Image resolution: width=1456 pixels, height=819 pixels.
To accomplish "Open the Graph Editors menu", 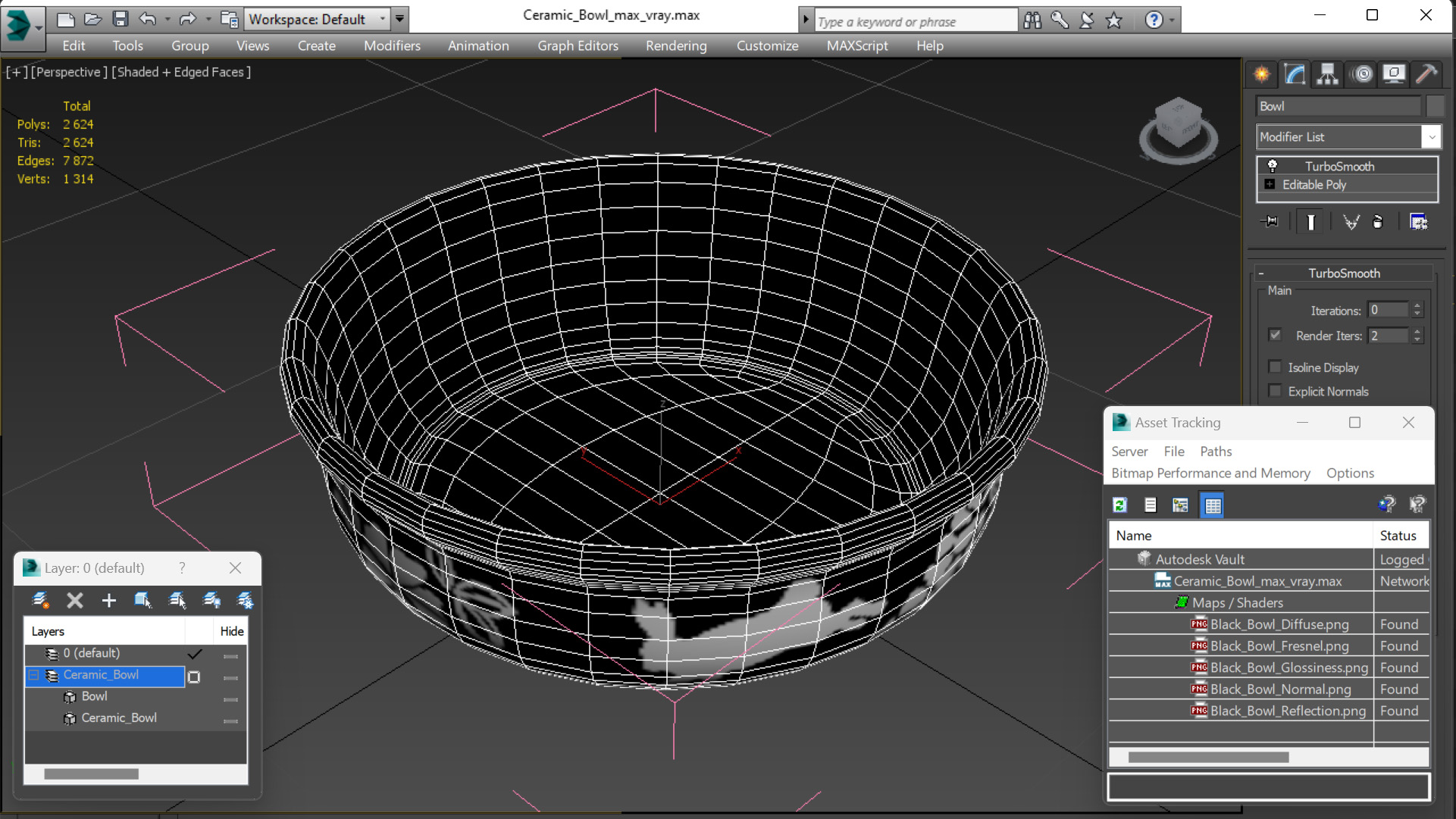I will 578,45.
